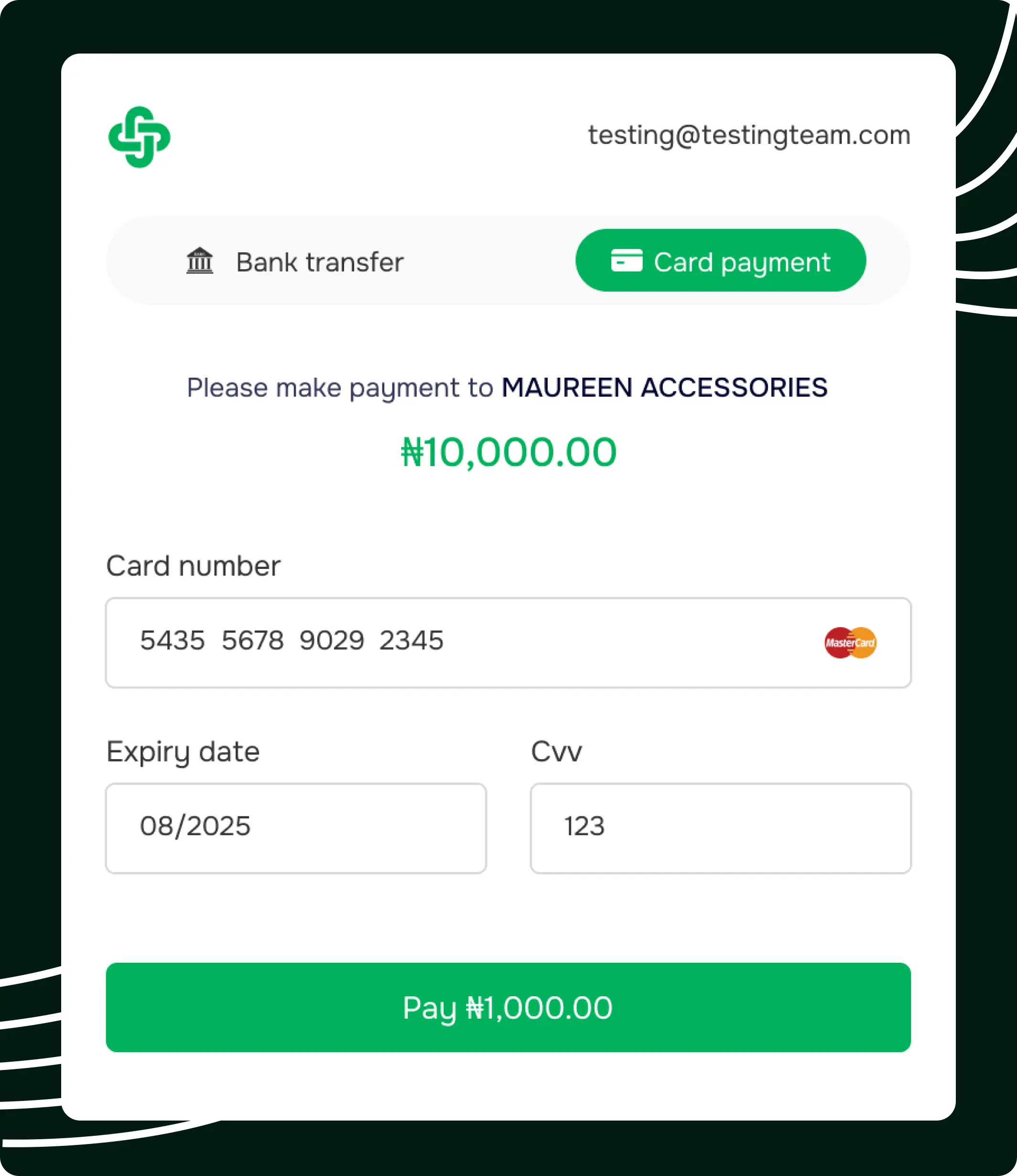
Task: Click the "Expiry date" field label
Action: [x=183, y=752]
